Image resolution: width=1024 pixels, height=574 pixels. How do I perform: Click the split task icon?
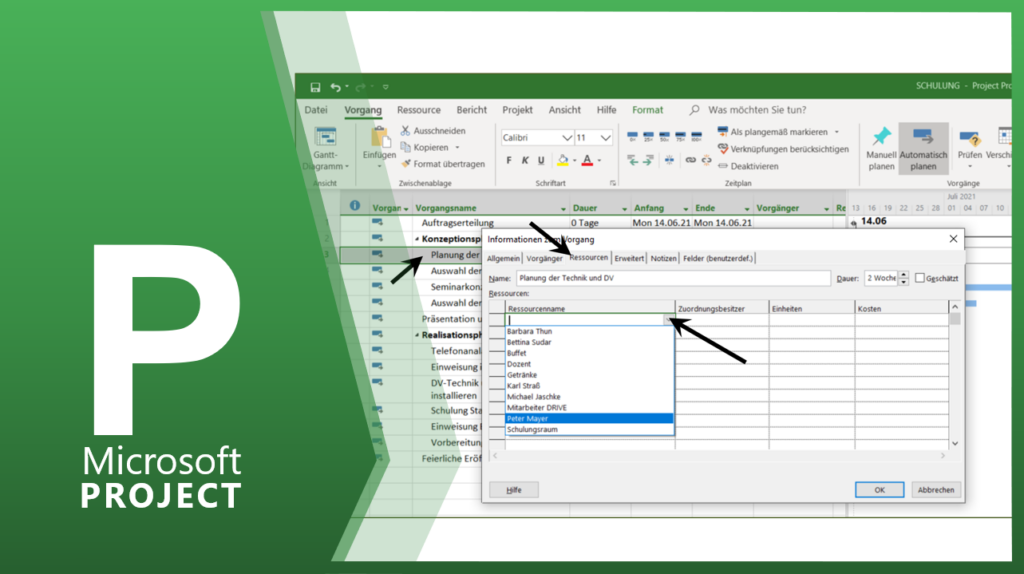click(x=669, y=160)
